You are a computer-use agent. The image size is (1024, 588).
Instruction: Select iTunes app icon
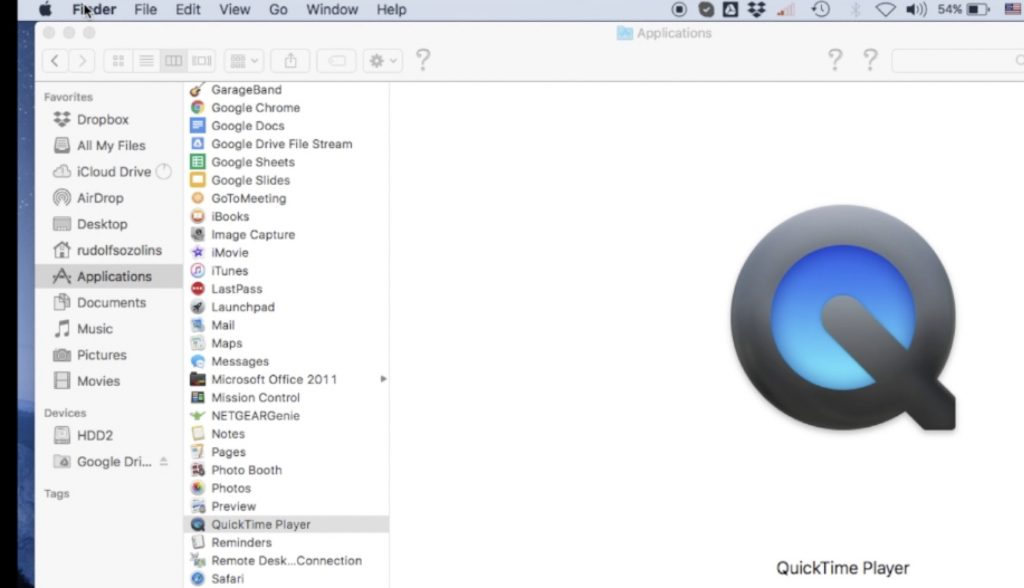click(x=197, y=270)
